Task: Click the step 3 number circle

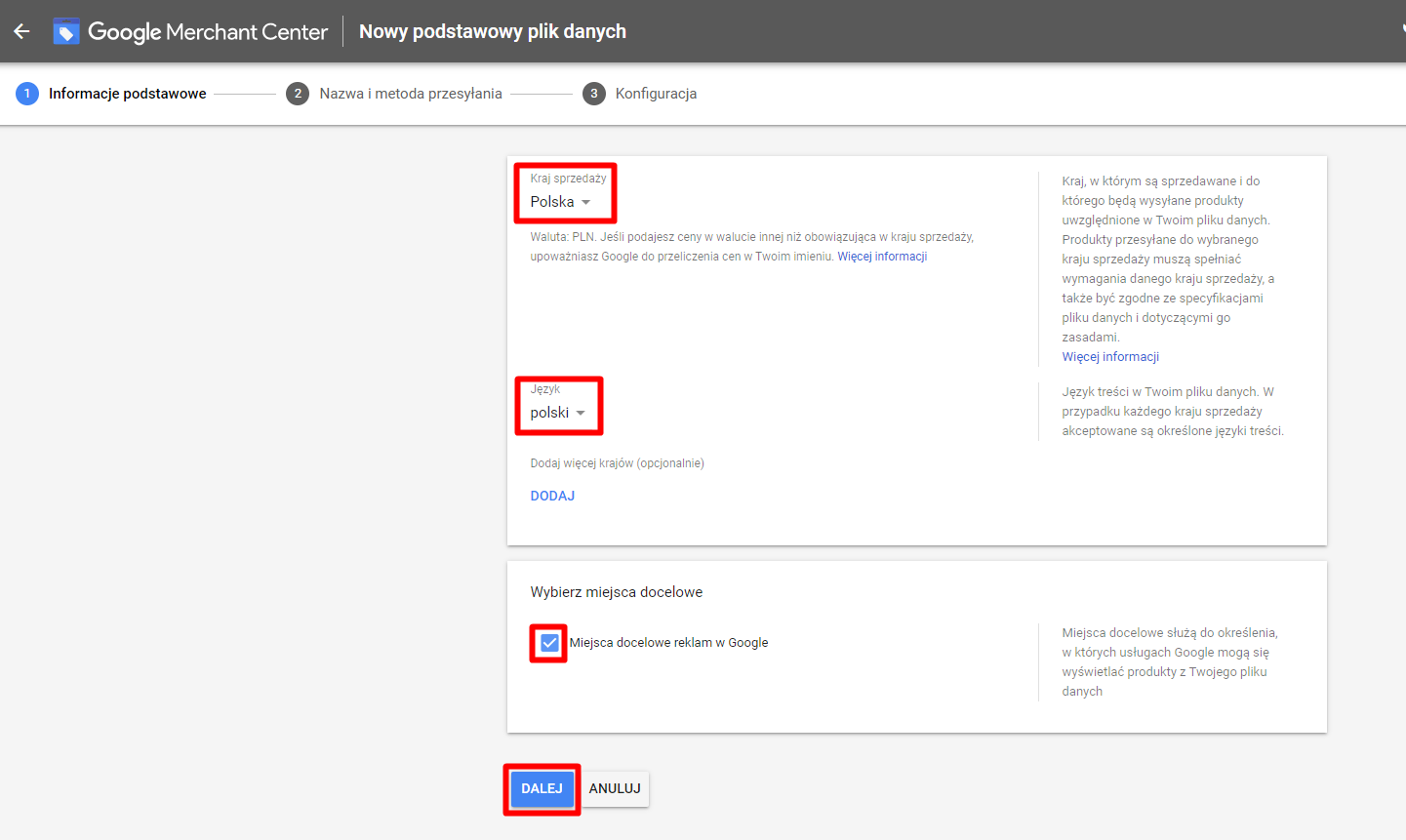Action: pos(593,94)
